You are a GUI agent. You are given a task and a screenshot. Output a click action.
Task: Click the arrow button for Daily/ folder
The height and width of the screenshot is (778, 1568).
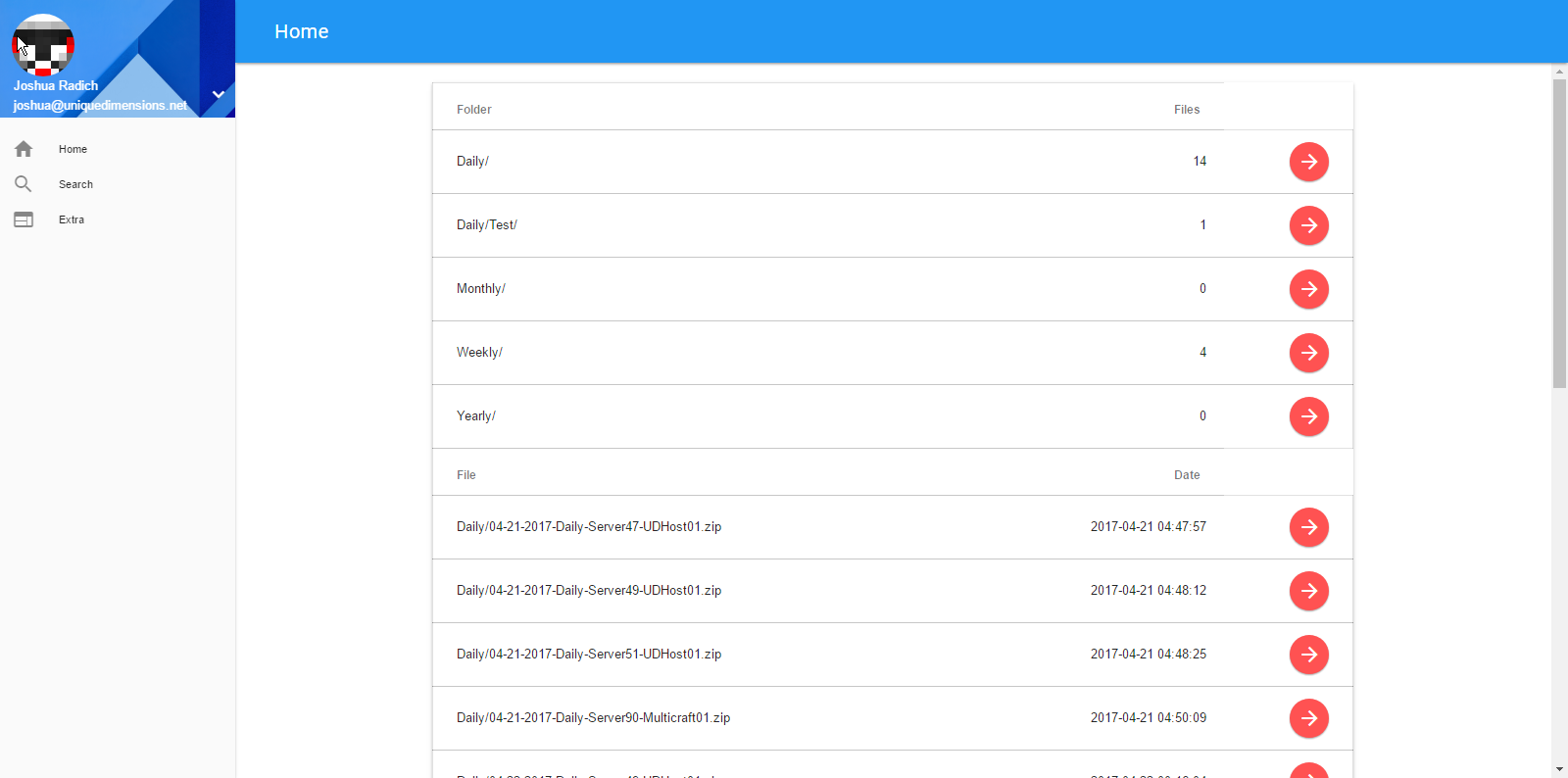click(1308, 162)
